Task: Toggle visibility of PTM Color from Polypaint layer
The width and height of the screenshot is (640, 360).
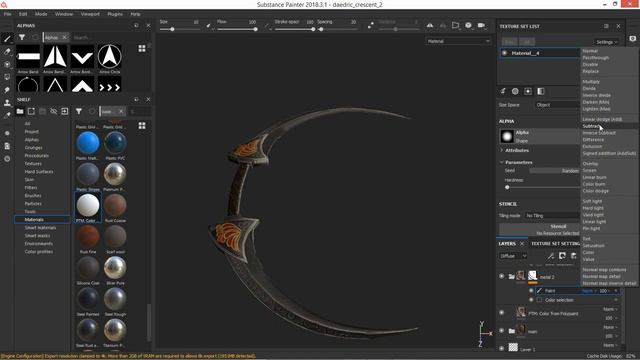Action: pos(502,313)
